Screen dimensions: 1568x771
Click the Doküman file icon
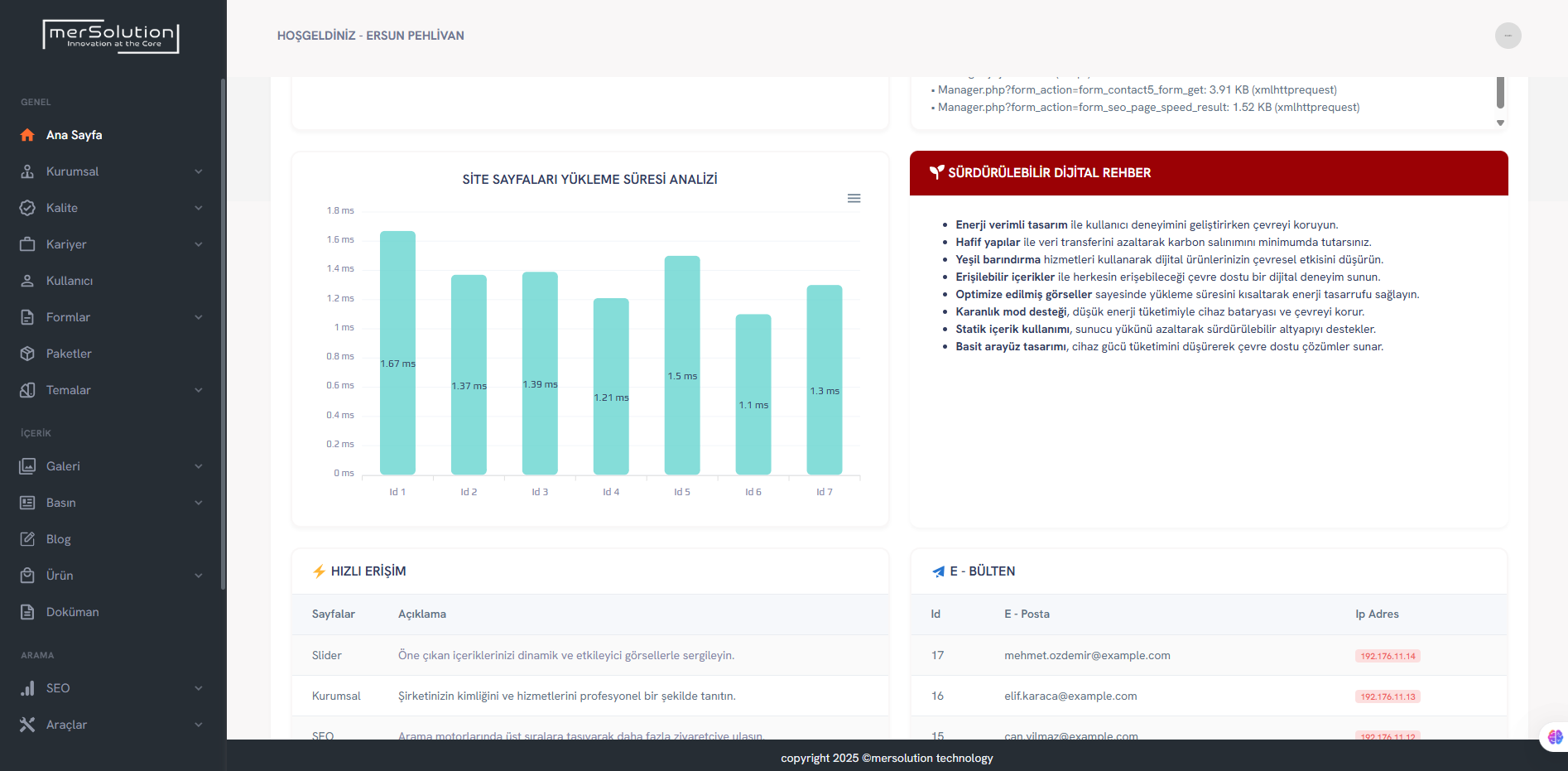click(x=27, y=612)
